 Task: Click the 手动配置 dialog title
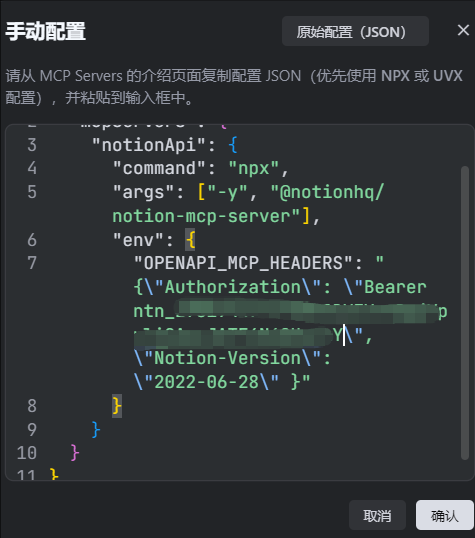(x=45, y=31)
